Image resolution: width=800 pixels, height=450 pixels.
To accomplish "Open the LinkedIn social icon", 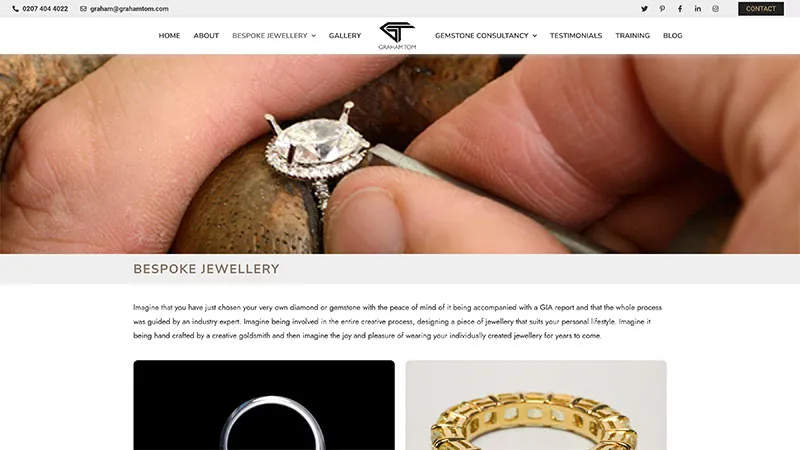I will [x=697, y=9].
